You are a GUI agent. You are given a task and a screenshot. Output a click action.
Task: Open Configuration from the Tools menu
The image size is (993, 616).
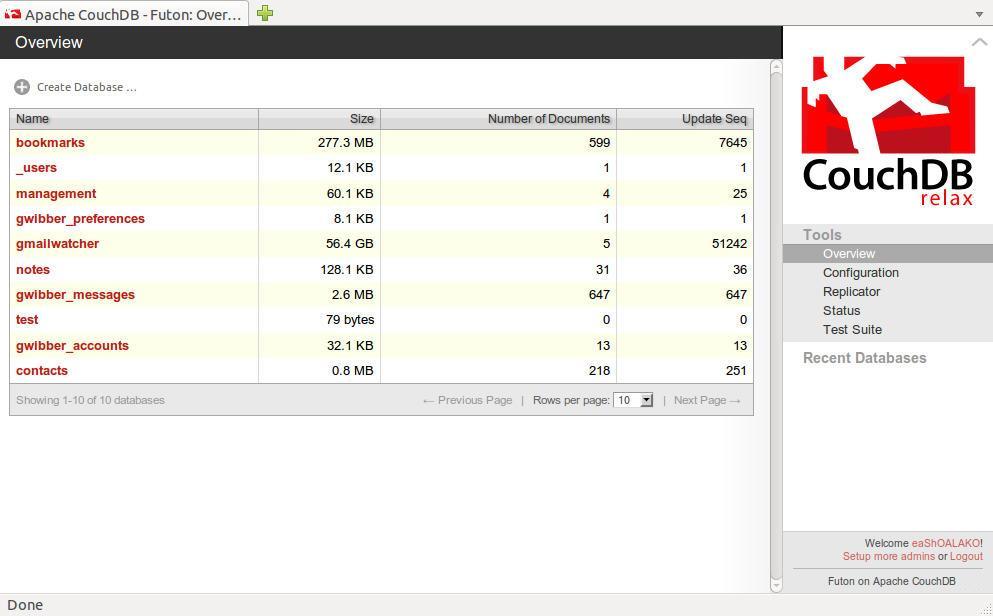click(860, 272)
